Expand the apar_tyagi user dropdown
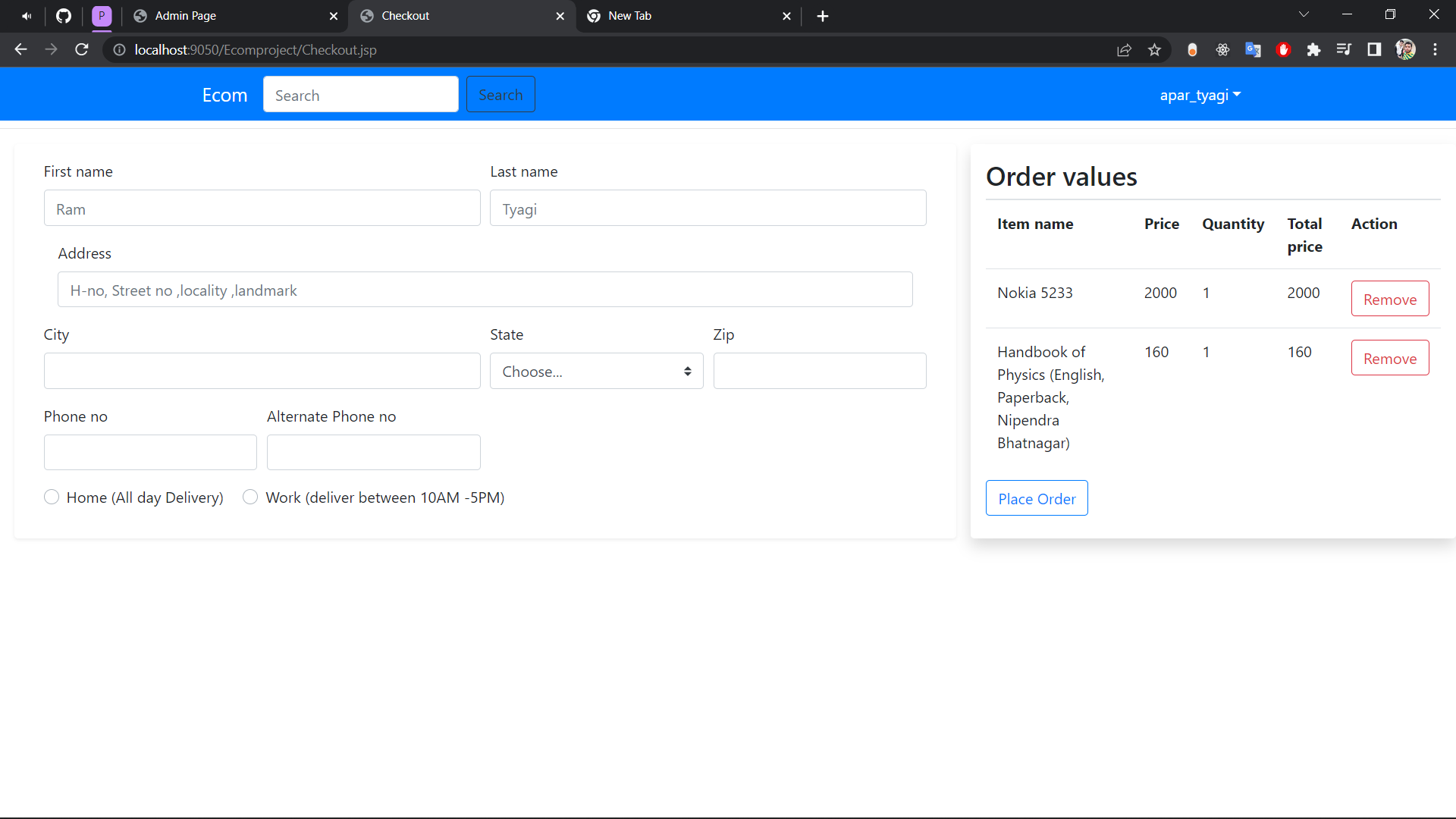This screenshot has width=1456, height=819. tap(1200, 95)
